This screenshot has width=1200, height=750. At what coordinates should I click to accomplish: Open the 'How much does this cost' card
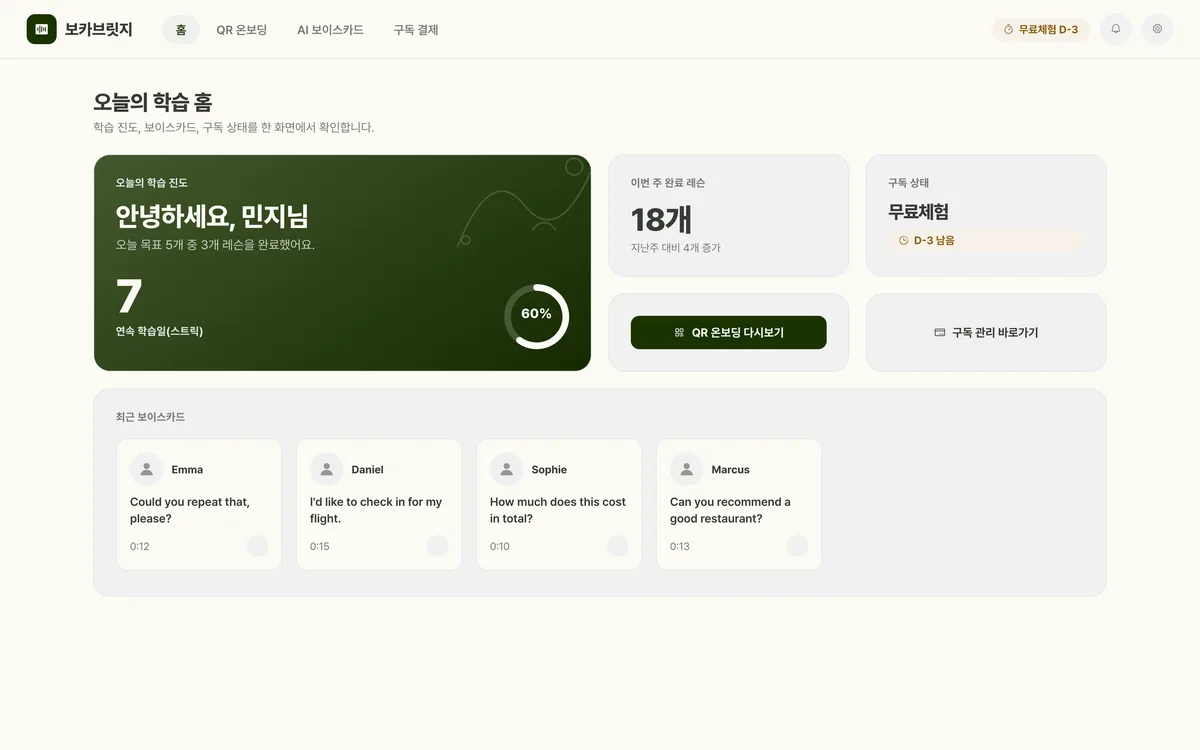click(559, 504)
